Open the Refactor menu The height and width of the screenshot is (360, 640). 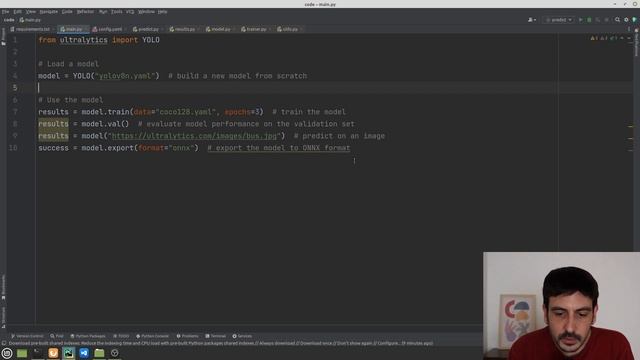click(x=85, y=12)
